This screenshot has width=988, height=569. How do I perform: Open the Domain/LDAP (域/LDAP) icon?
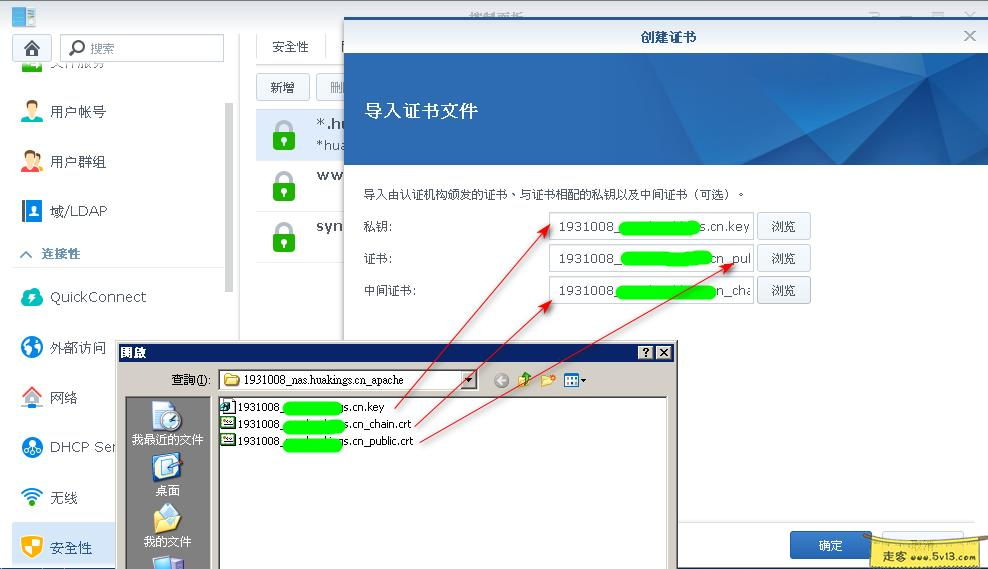point(32,211)
